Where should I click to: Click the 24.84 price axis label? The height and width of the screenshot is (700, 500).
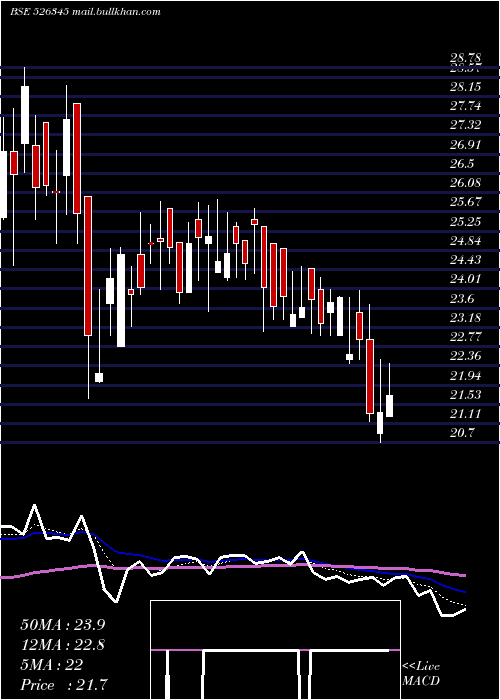point(466,241)
